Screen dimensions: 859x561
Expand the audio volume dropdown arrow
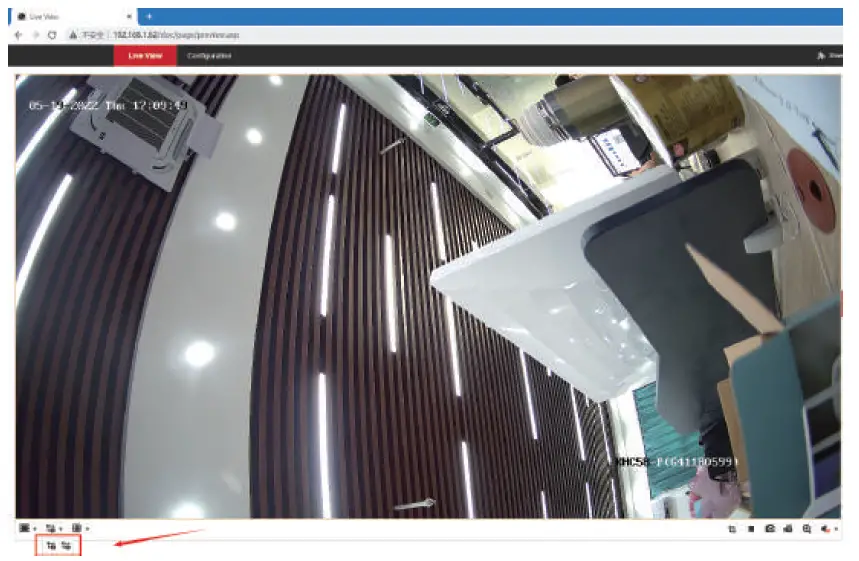pyautogui.click(x=835, y=529)
